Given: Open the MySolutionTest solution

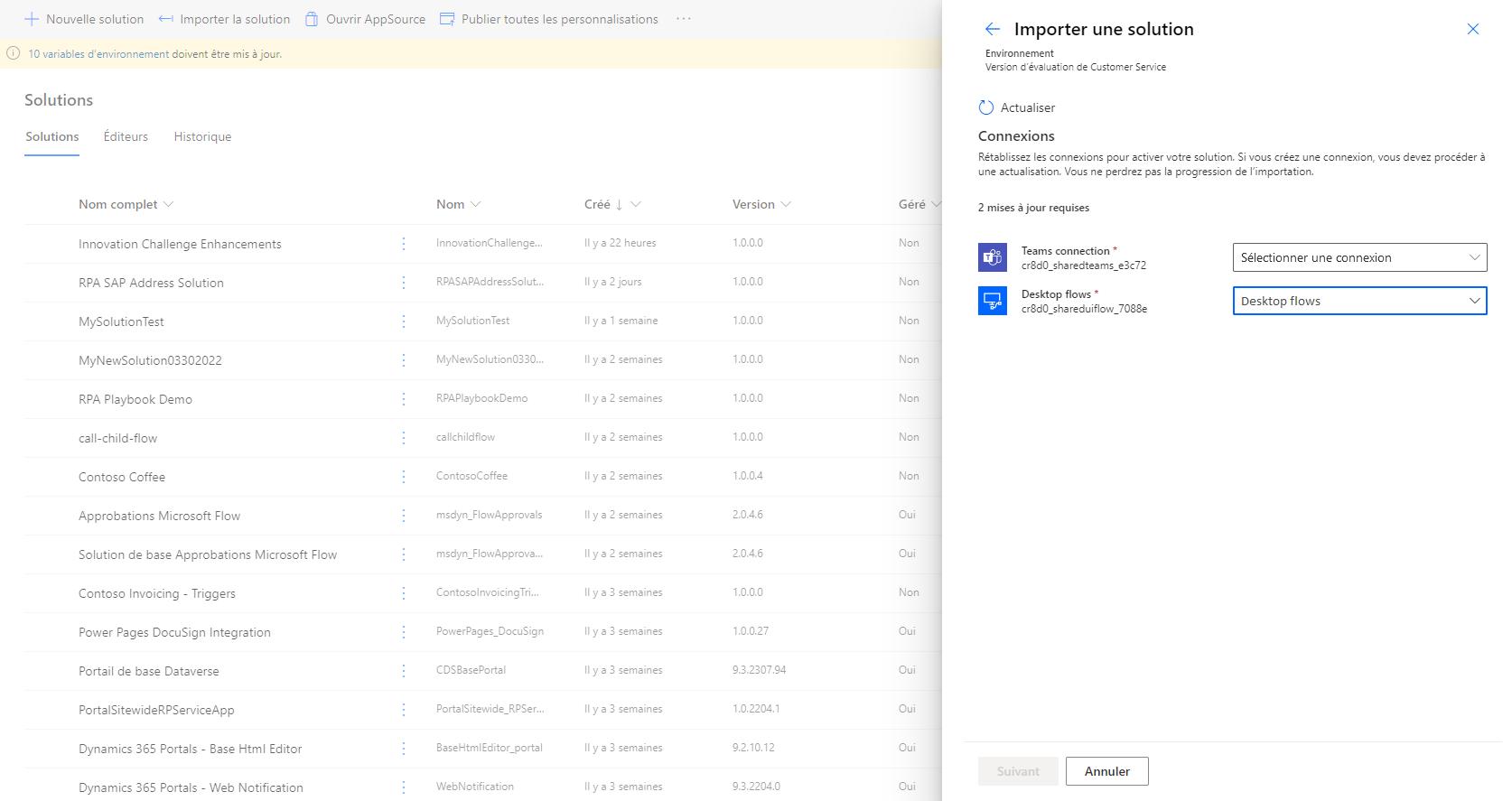Looking at the screenshot, I should 121,321.
